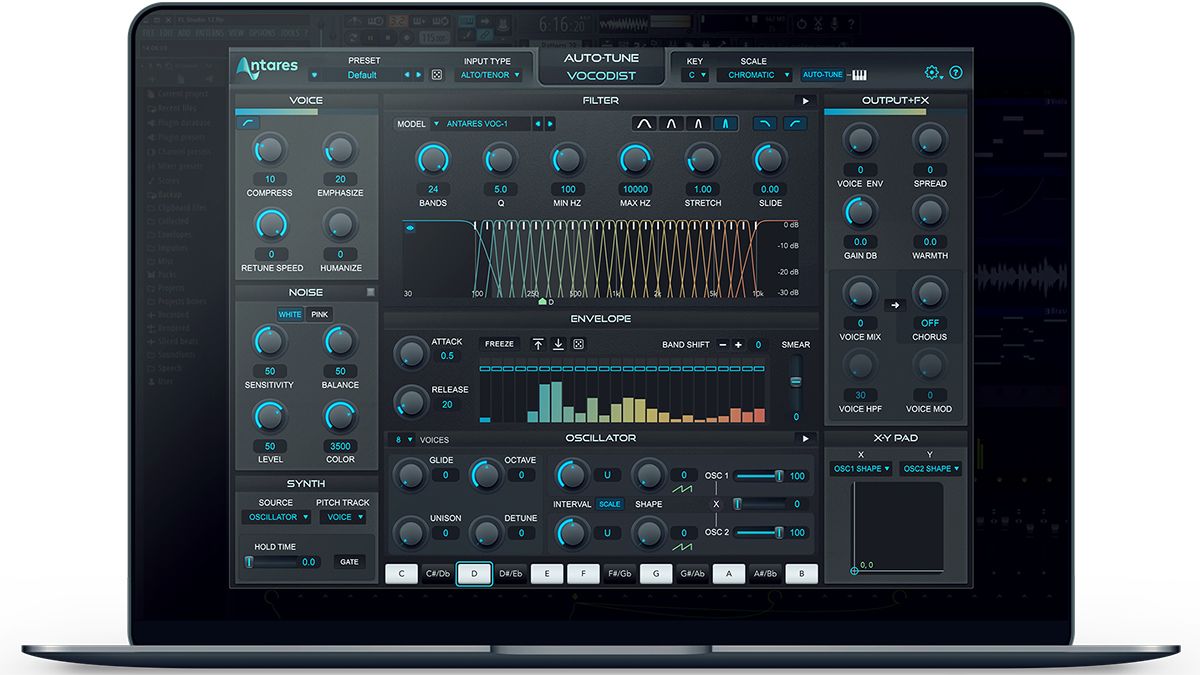Click the dice randomize icon in Envelope panel
This screenshot has width=1200, height=675.
coord(579,344)
